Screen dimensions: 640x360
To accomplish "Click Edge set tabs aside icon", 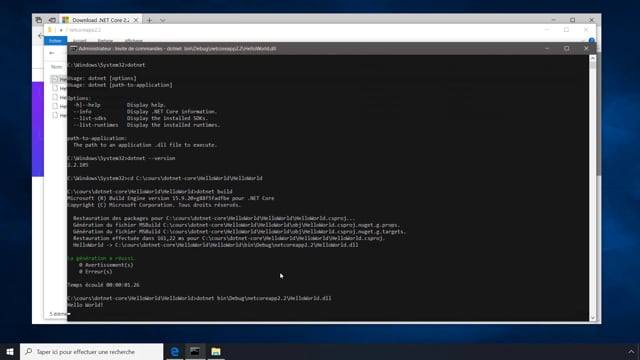I will [x=52, y=20].
